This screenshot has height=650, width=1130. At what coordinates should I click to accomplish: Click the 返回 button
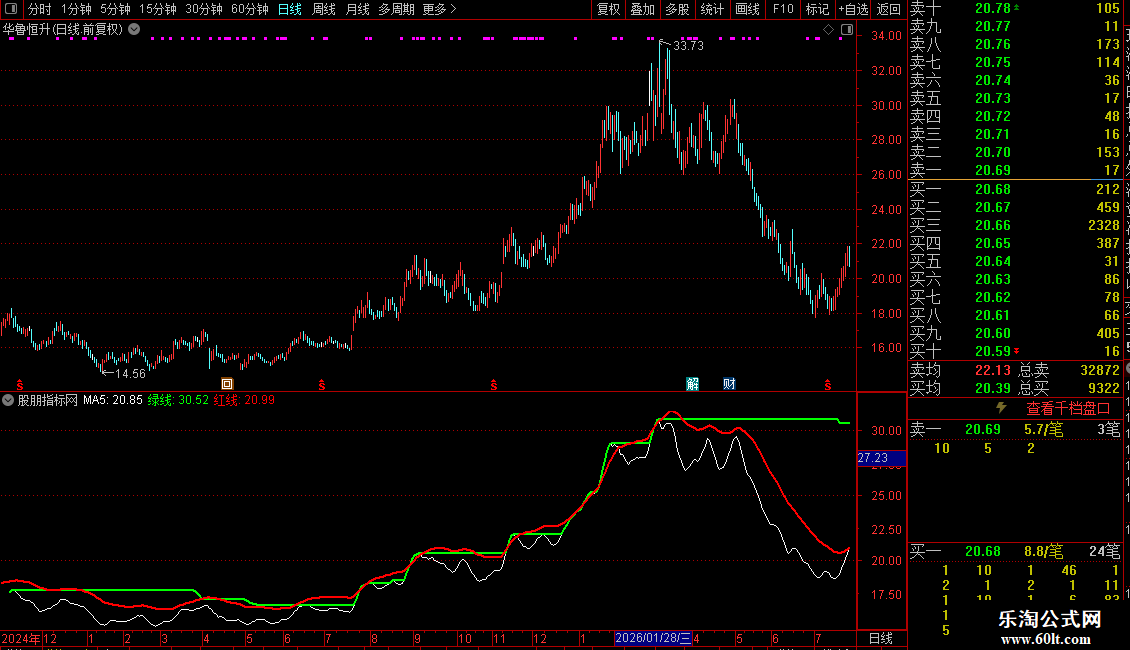point(889,9)
